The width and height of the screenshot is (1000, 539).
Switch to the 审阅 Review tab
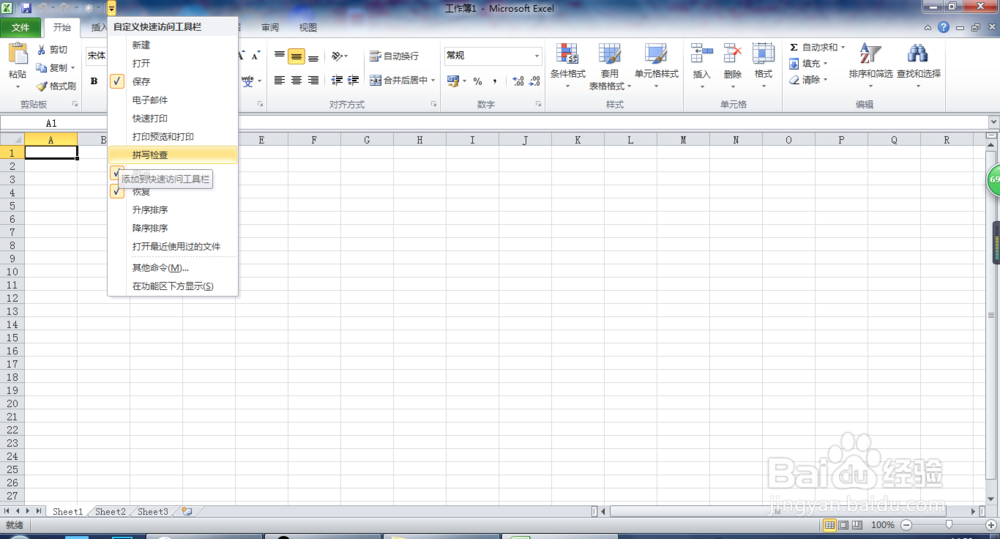click(x=270, y=27)
